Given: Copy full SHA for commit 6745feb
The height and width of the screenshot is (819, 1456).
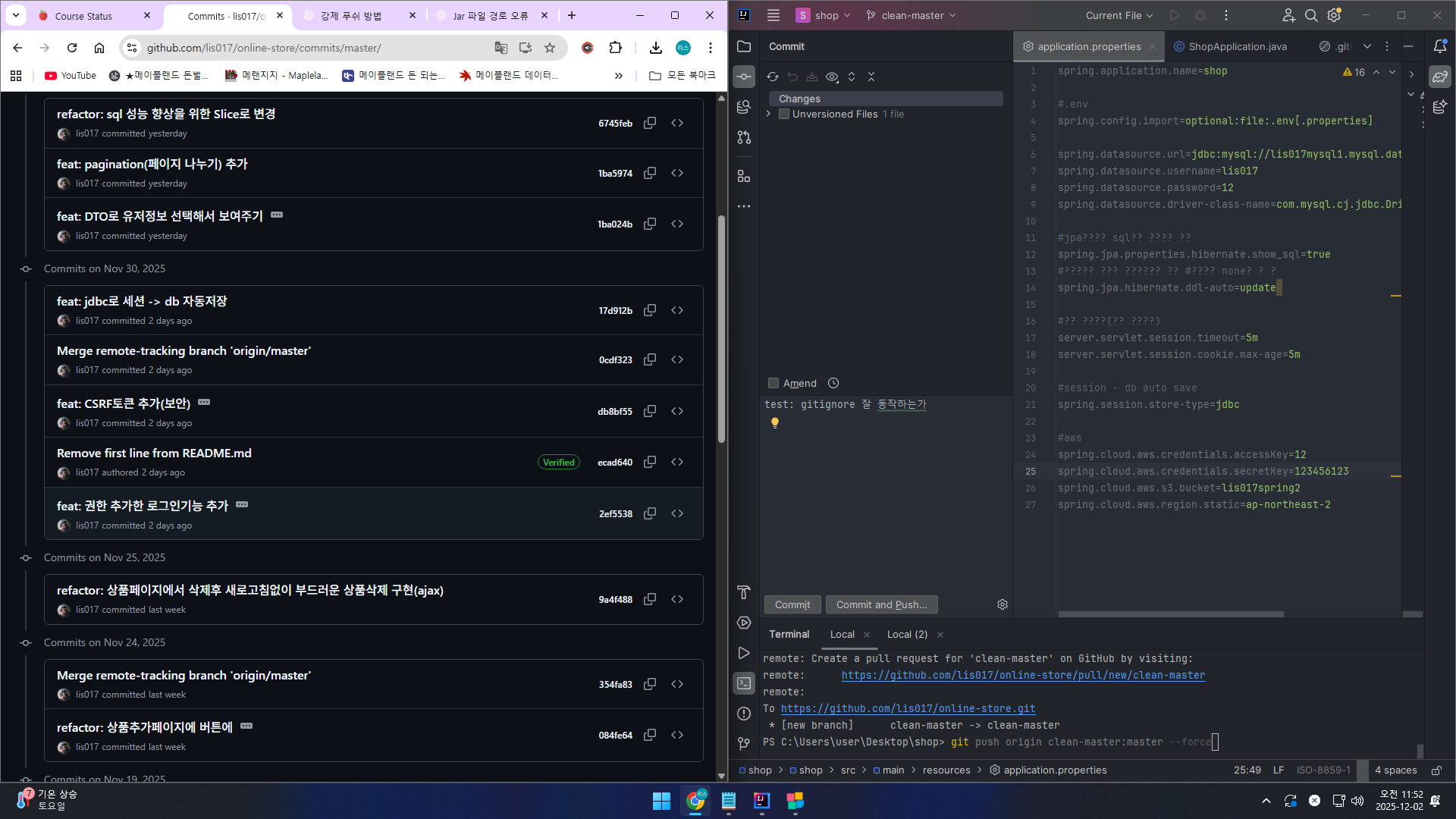Looking at the screenshot, I should click(650, 123).
